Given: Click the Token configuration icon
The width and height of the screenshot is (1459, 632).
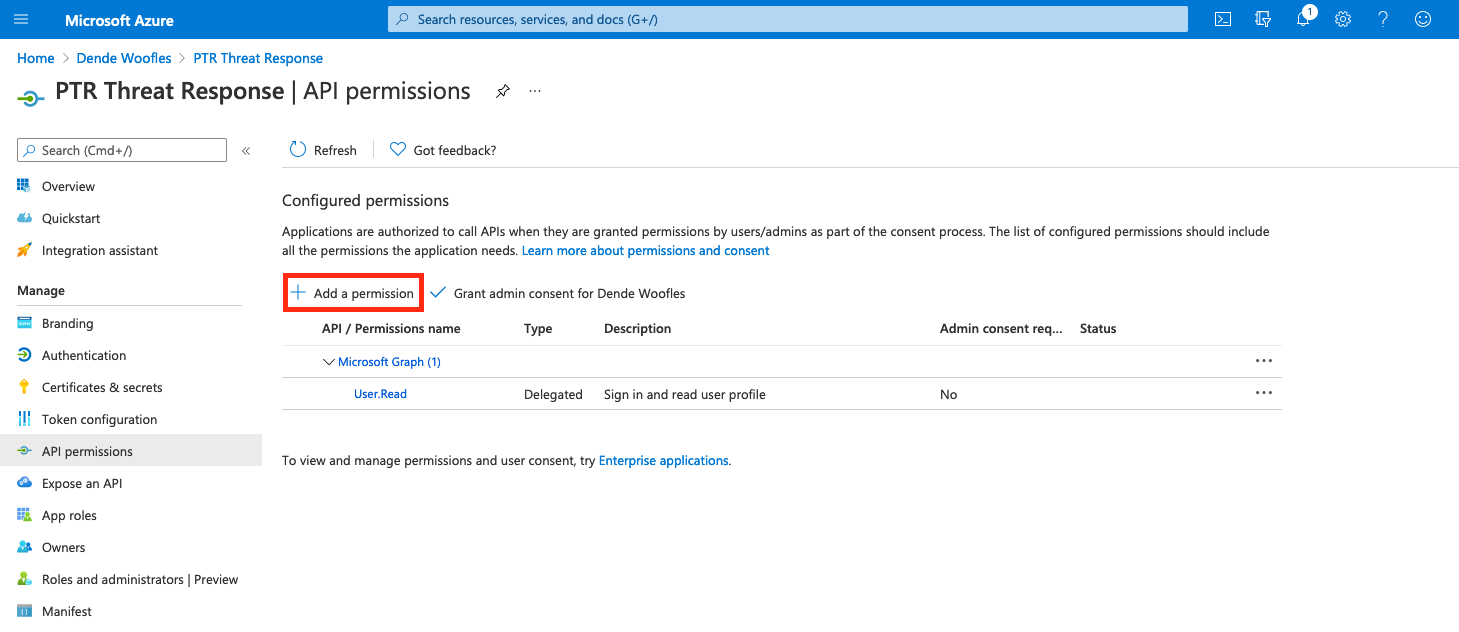Looking at the screenshot, I should (25, 419).
